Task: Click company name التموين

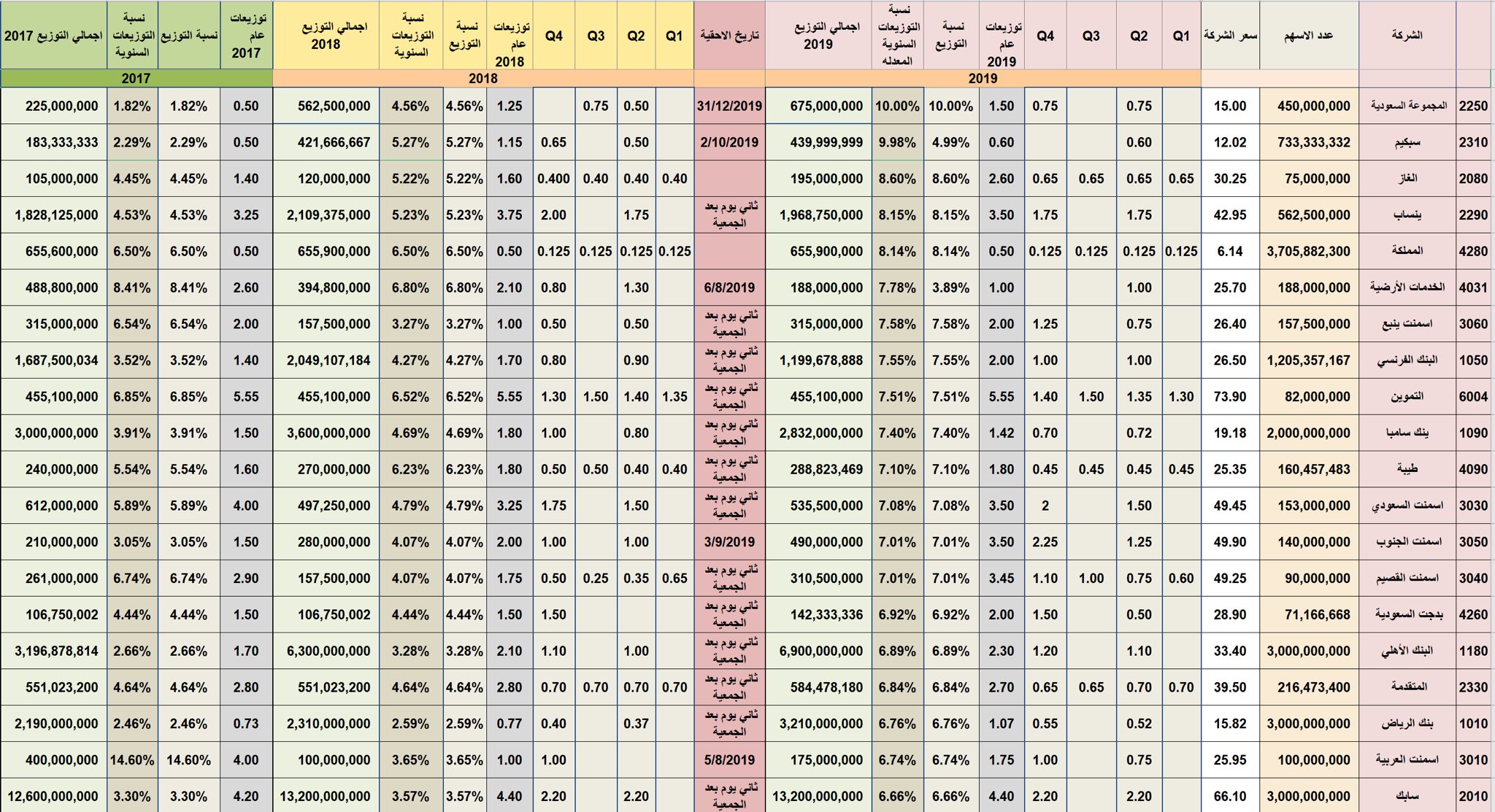Action: [1408, 397]
